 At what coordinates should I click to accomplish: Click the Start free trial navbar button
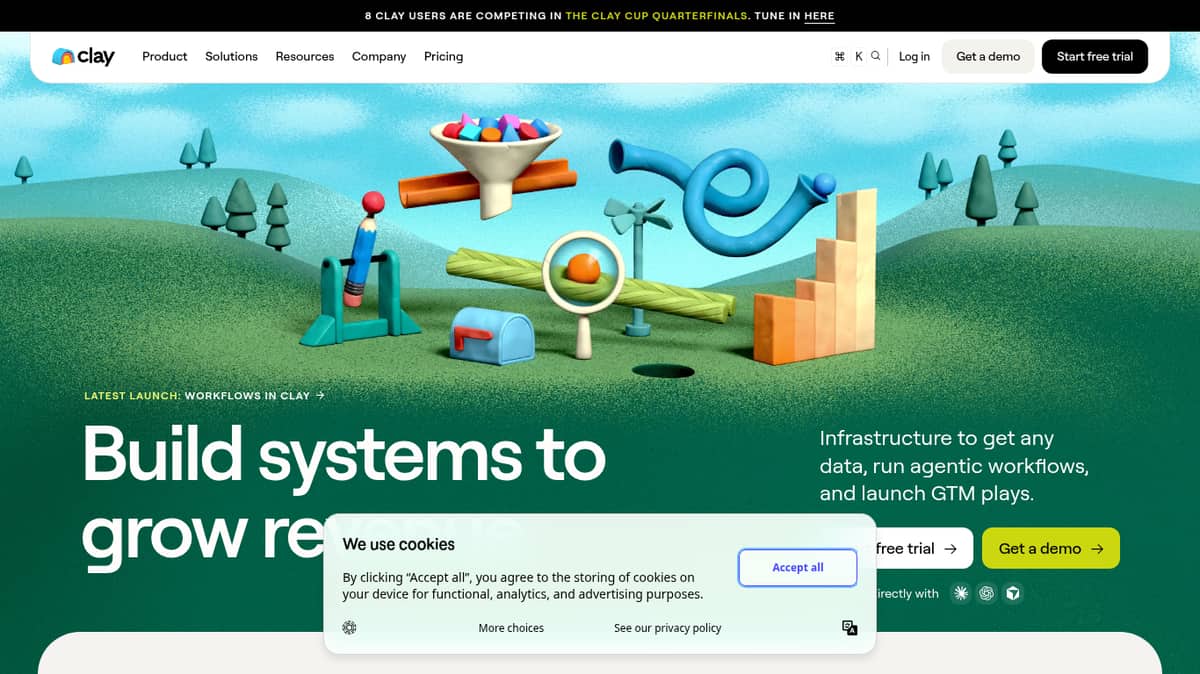tap(1095, 57)
